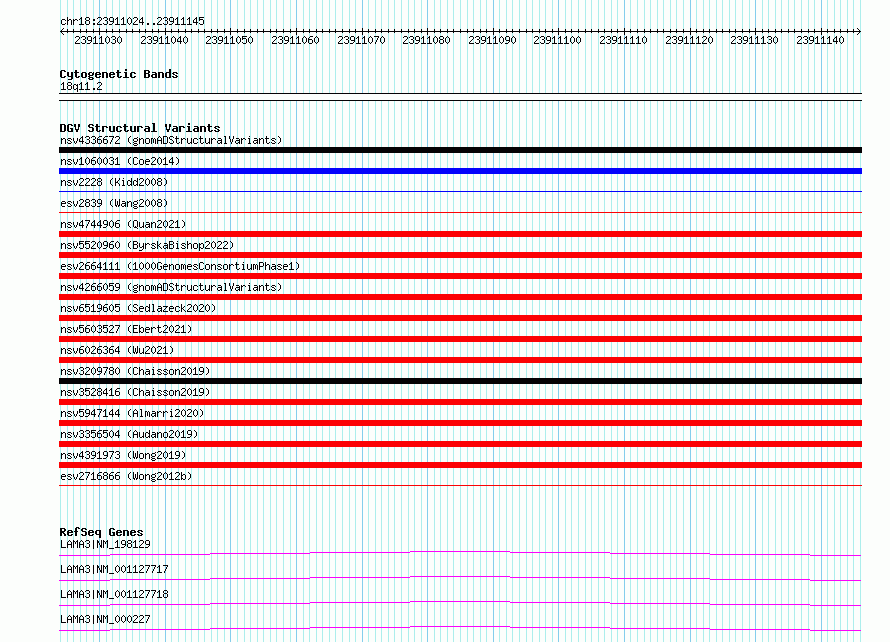Click the red bar under nsv4266059
890x642 pixels.
point(460,297)
